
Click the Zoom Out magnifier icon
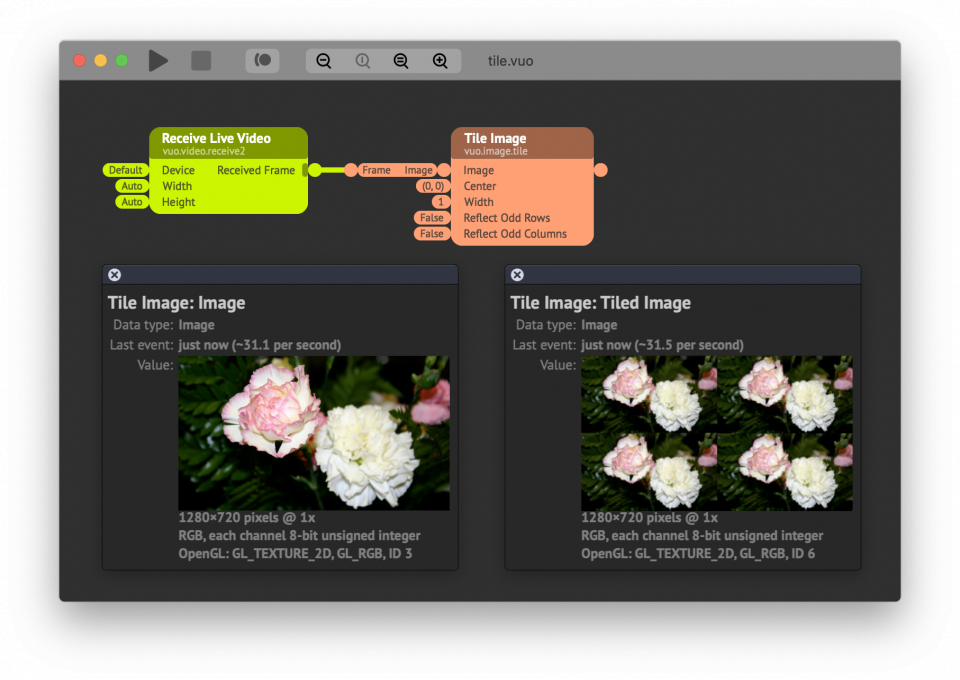point(324,61)
